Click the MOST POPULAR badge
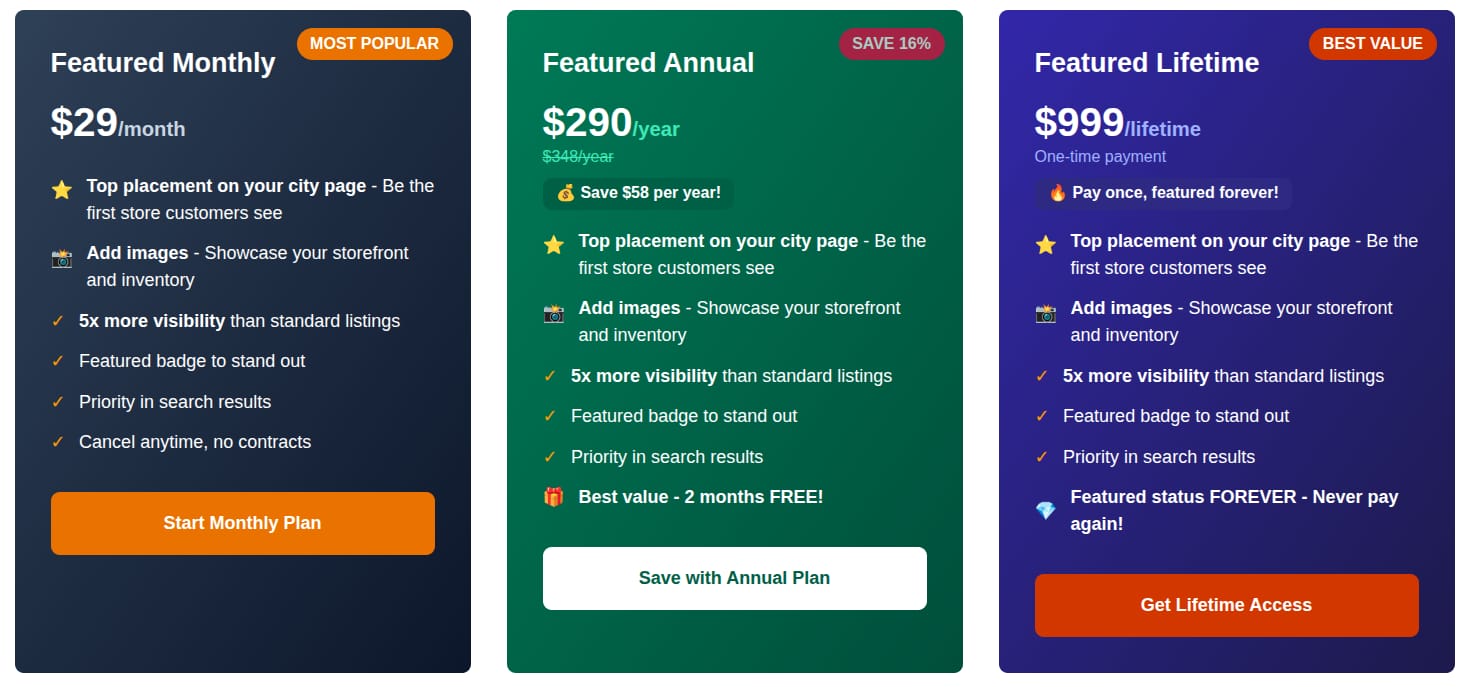1467x687 pixels. click(375, 44)
